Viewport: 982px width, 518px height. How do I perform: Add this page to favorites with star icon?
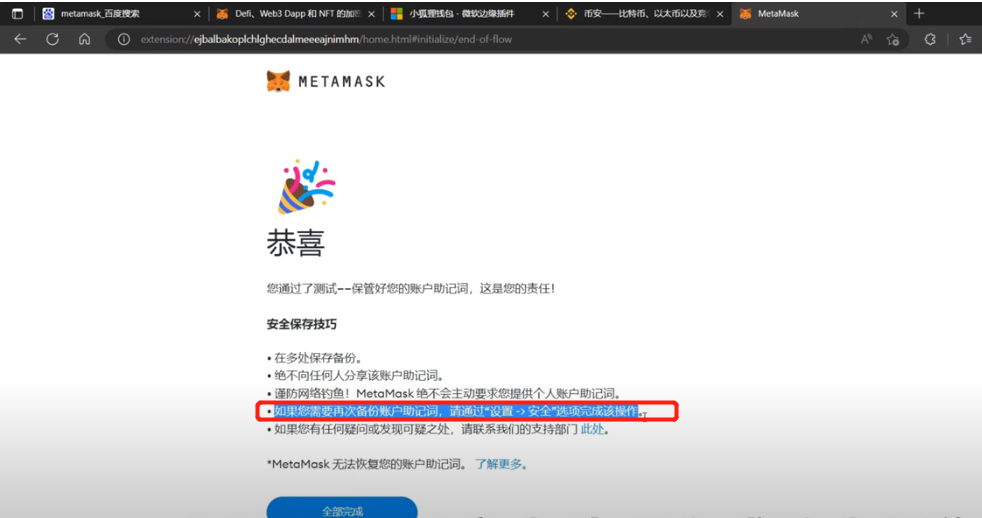pos(893,39)
